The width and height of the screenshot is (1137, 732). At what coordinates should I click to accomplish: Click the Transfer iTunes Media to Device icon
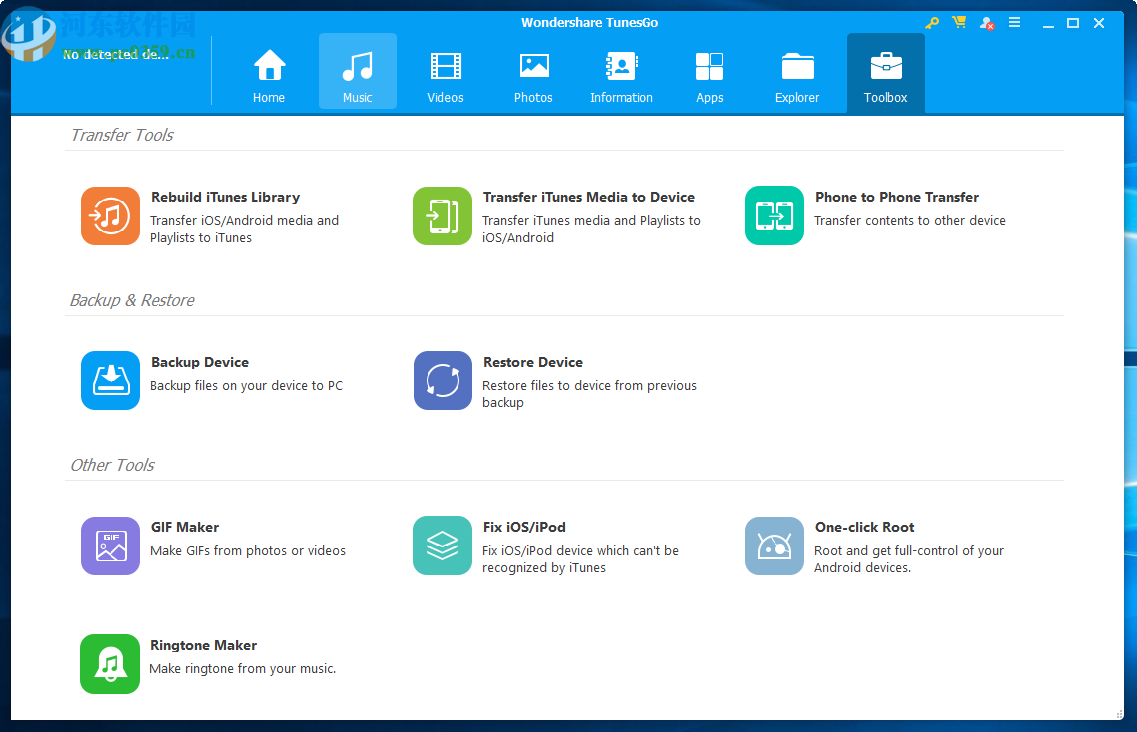pyautogui.click(x=442, y=216)
